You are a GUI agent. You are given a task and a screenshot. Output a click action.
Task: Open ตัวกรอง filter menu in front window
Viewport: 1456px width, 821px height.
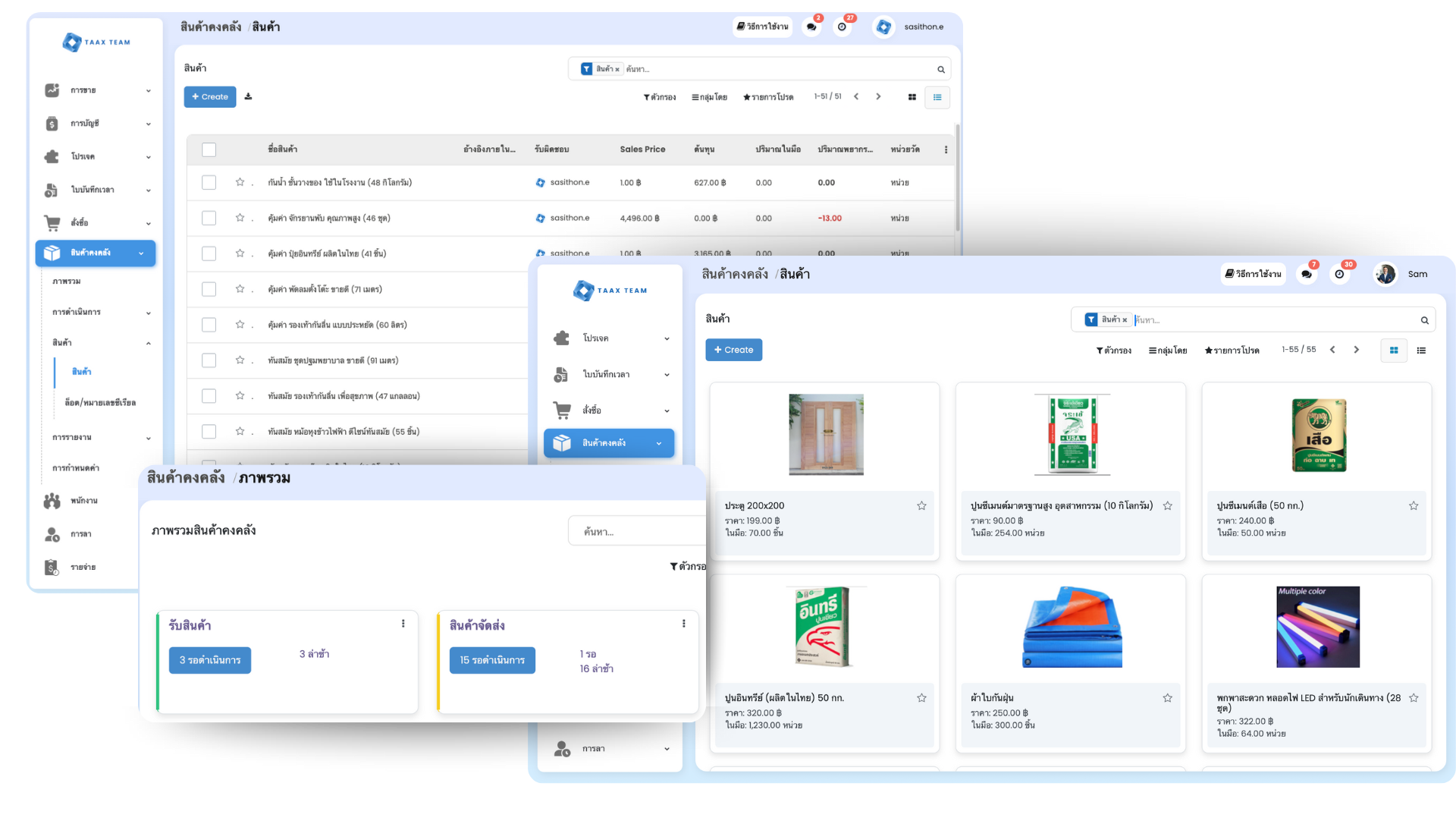1113,351
